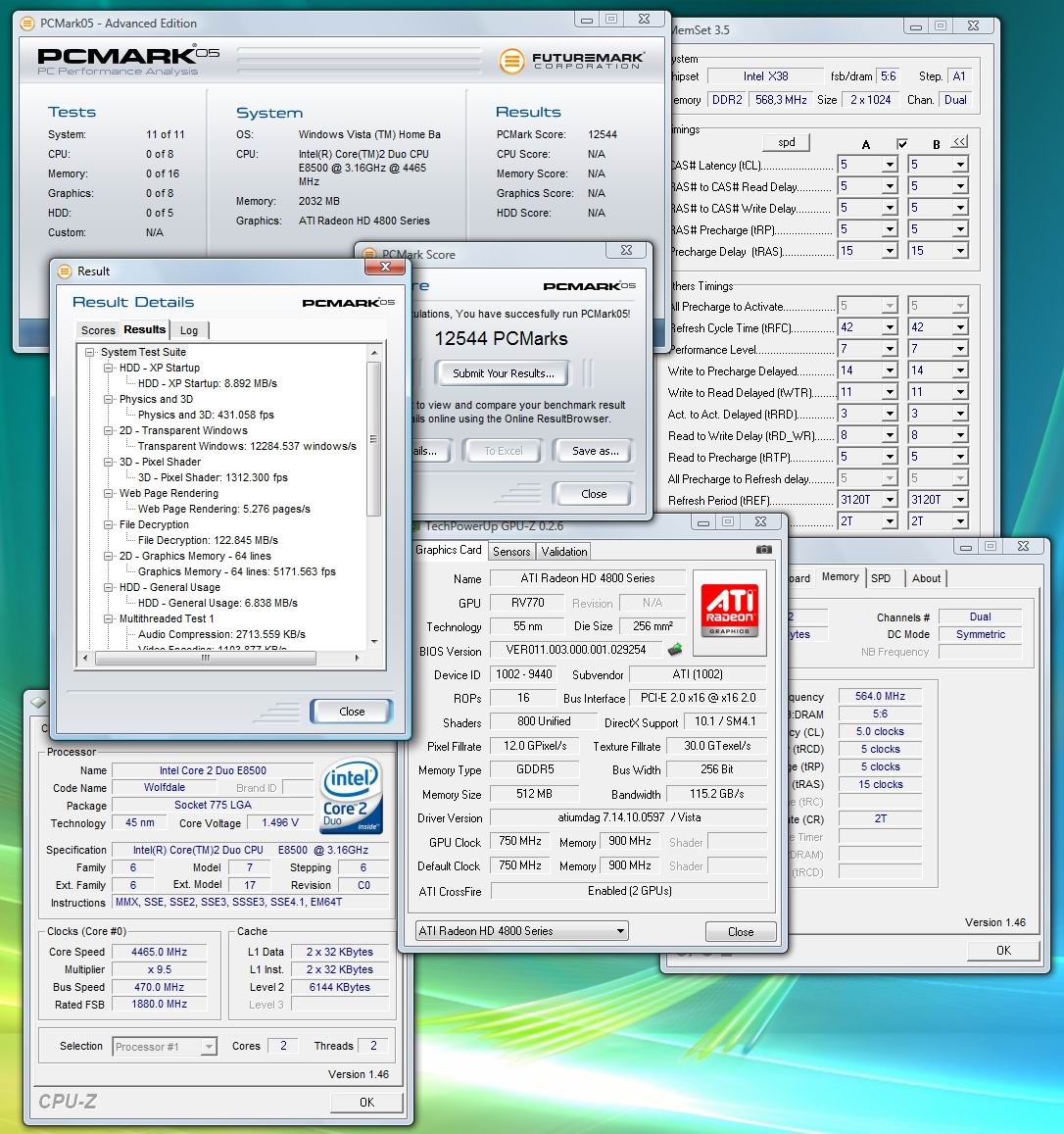
Task: Click the CPU-Z window title bar icon
Action: (x=39, y=702)
